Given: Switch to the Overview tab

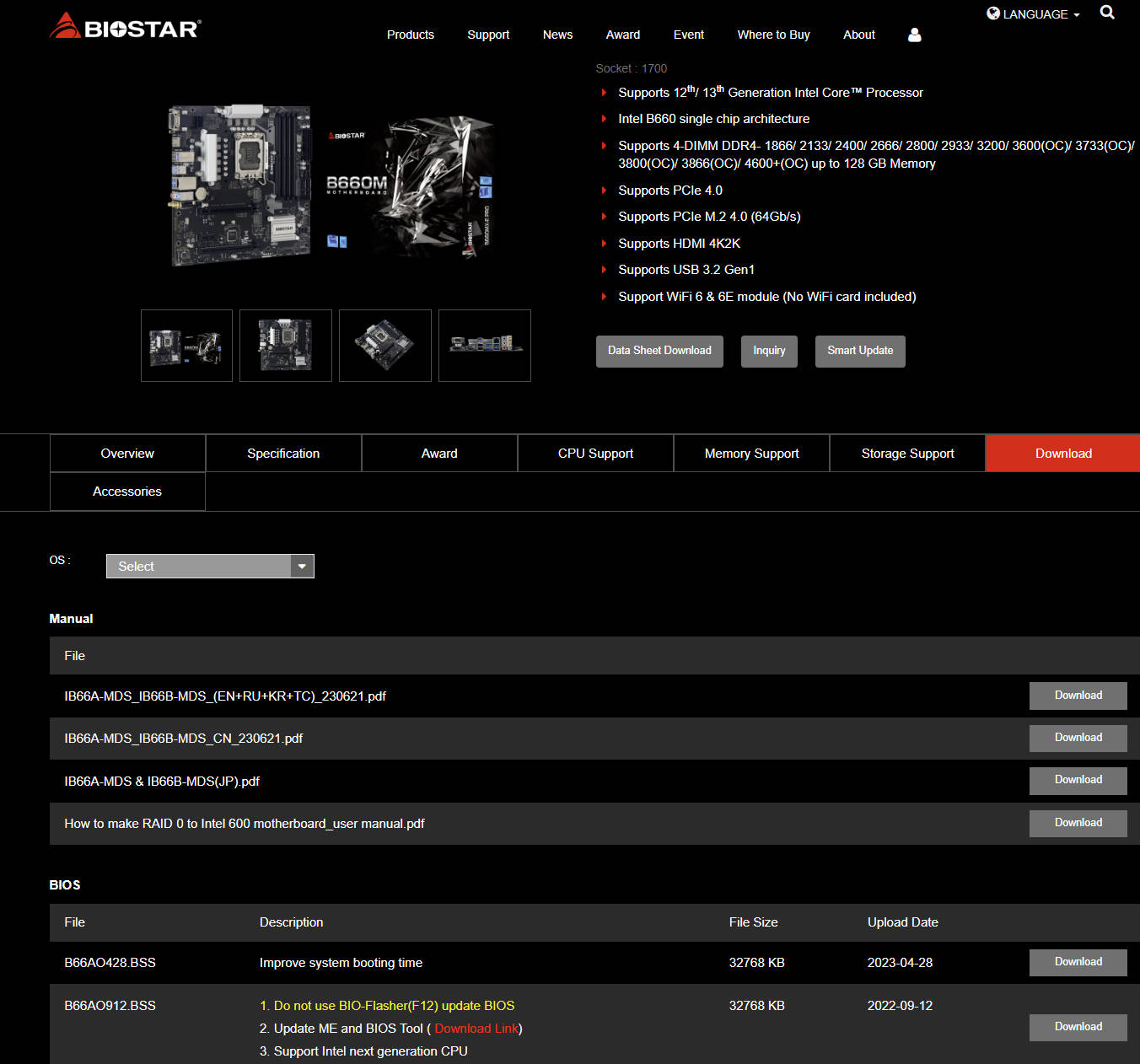Looking at the screenshot, I should point(127,454).
